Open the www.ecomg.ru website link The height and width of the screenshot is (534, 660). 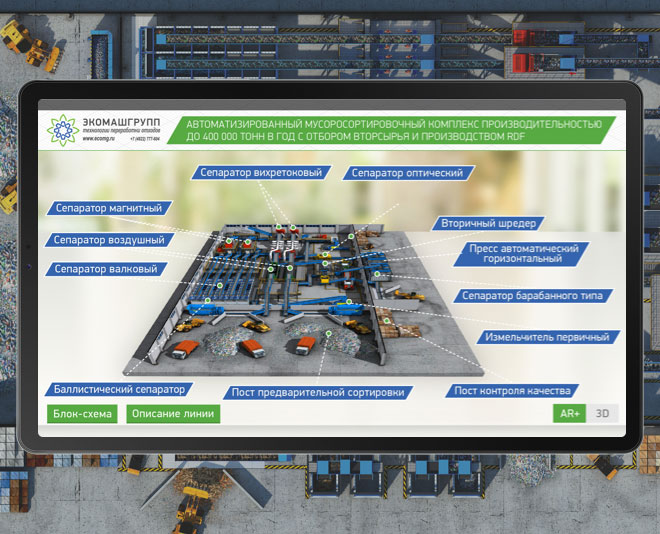coord(98,138)
